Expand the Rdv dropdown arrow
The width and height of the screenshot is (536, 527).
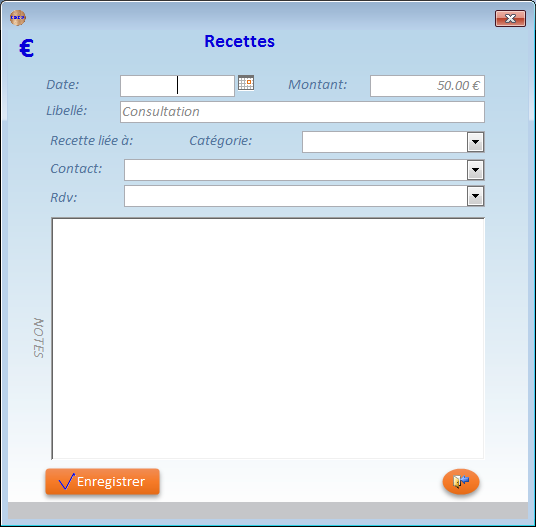tap(475, 196)
